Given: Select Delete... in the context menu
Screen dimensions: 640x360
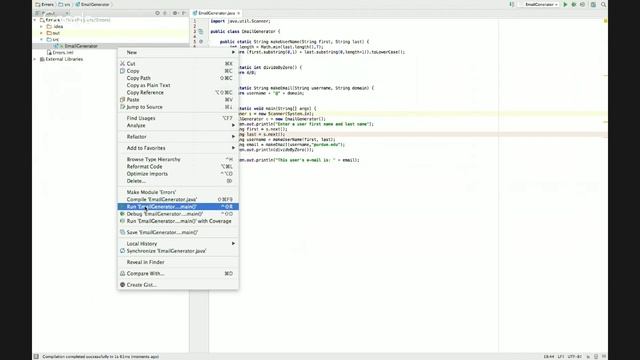Looking at the screenshot, I should pyautogui.click(x=178, y=181).
